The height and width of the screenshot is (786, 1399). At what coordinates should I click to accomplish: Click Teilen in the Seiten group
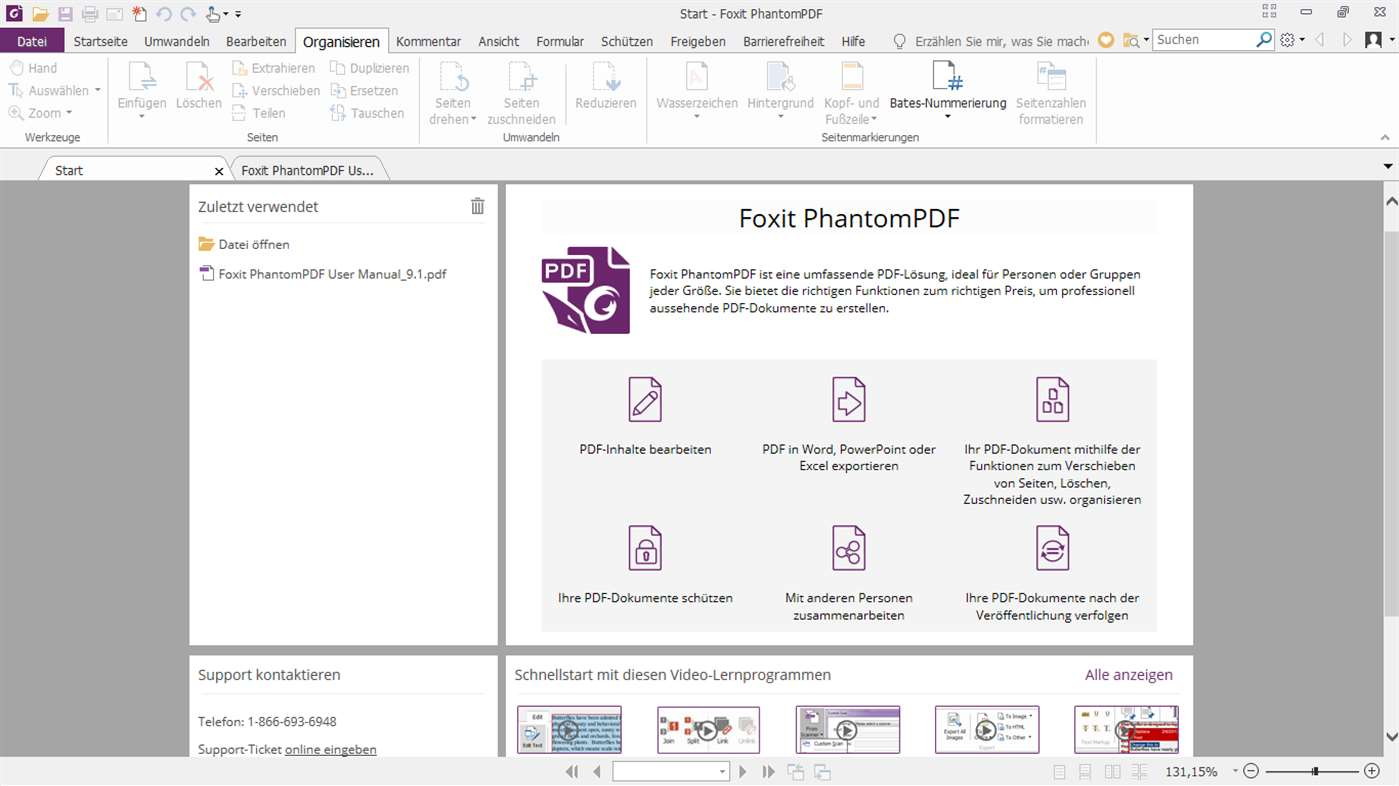(259, 113)
